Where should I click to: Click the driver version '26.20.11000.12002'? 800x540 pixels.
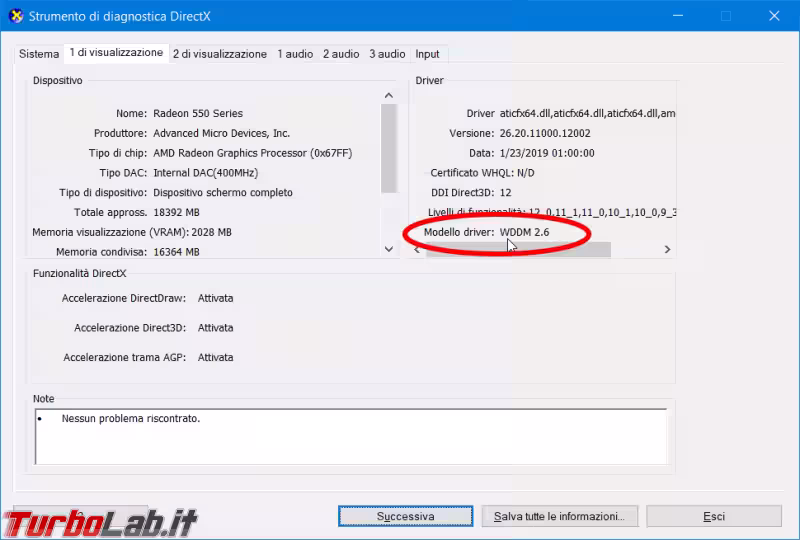[545, 133]
